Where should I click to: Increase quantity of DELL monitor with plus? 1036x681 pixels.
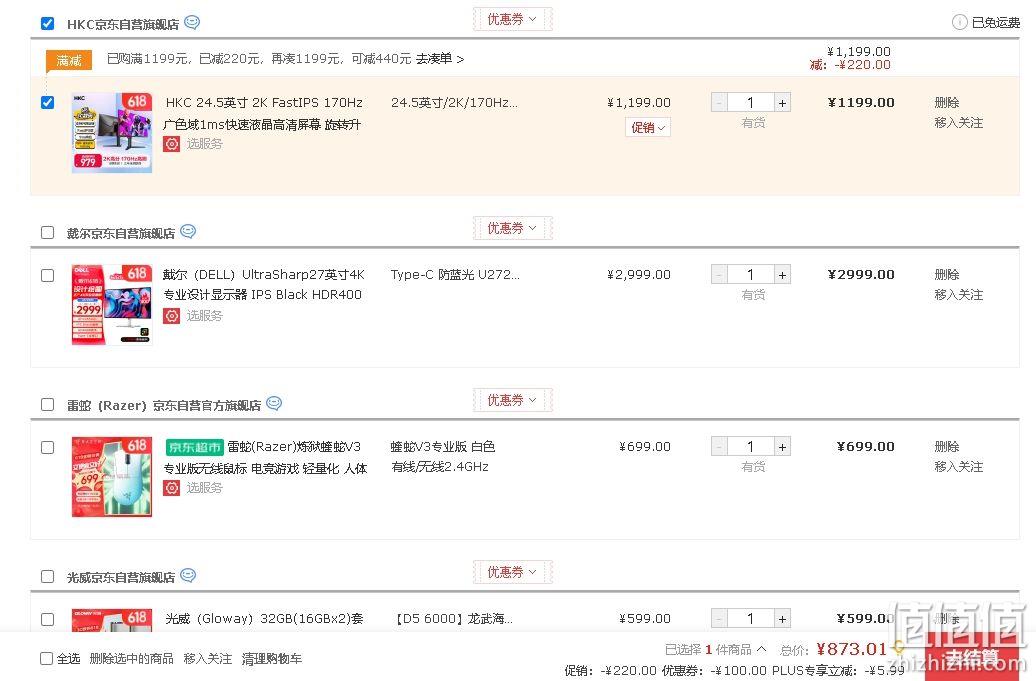(782, 274)
